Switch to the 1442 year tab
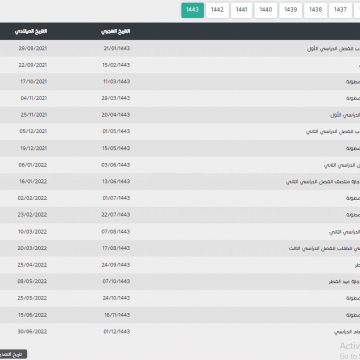Viewport: 360px width, 360px height. 217,10
